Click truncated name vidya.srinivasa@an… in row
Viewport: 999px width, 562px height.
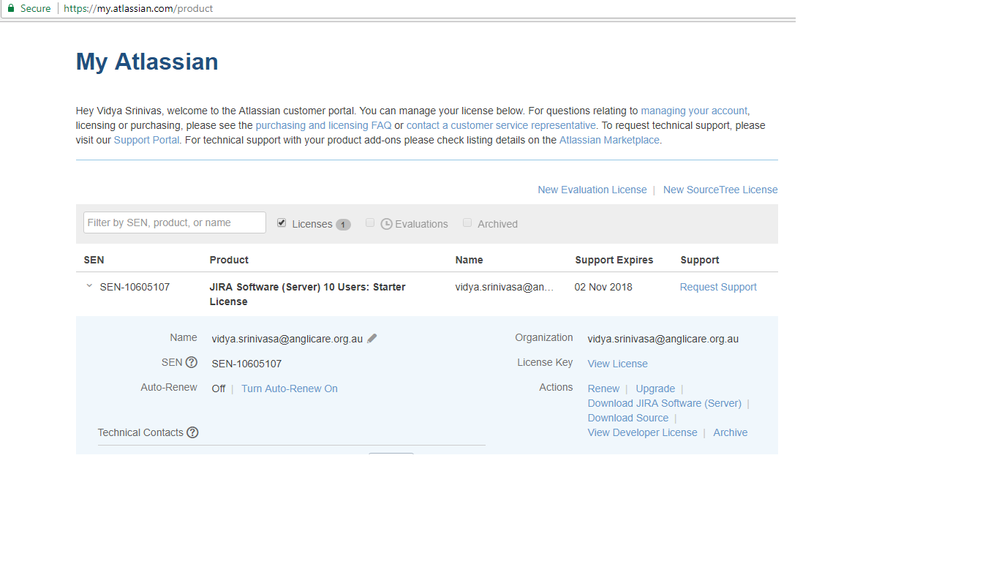click(505, 287)
